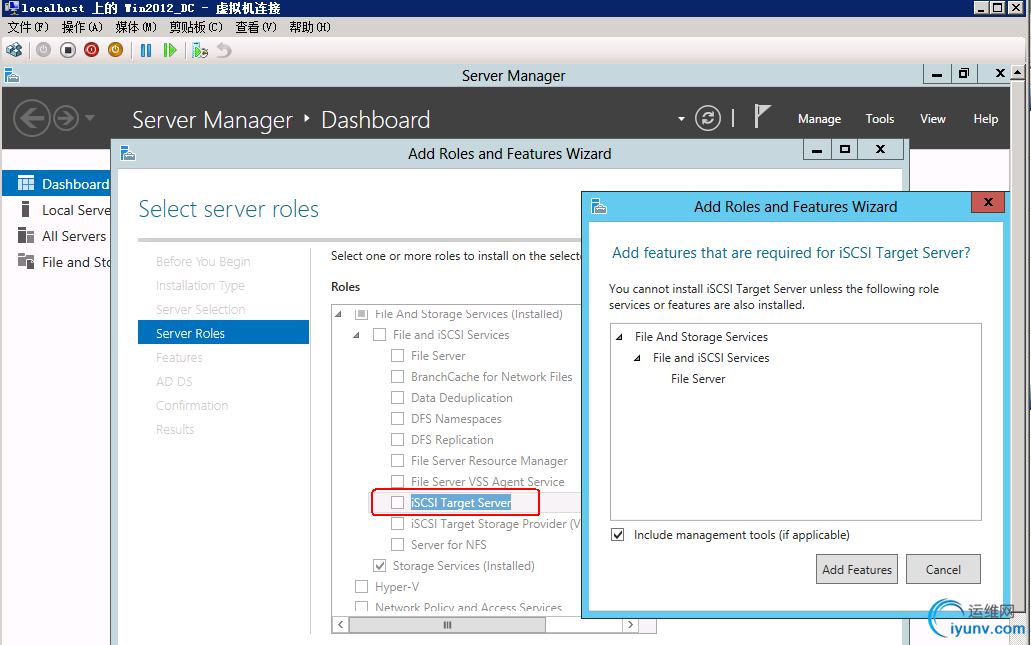Click the Local Server icon in the sidebar
Viewport: 1031px width, 645px height.
tap(26, 210)
